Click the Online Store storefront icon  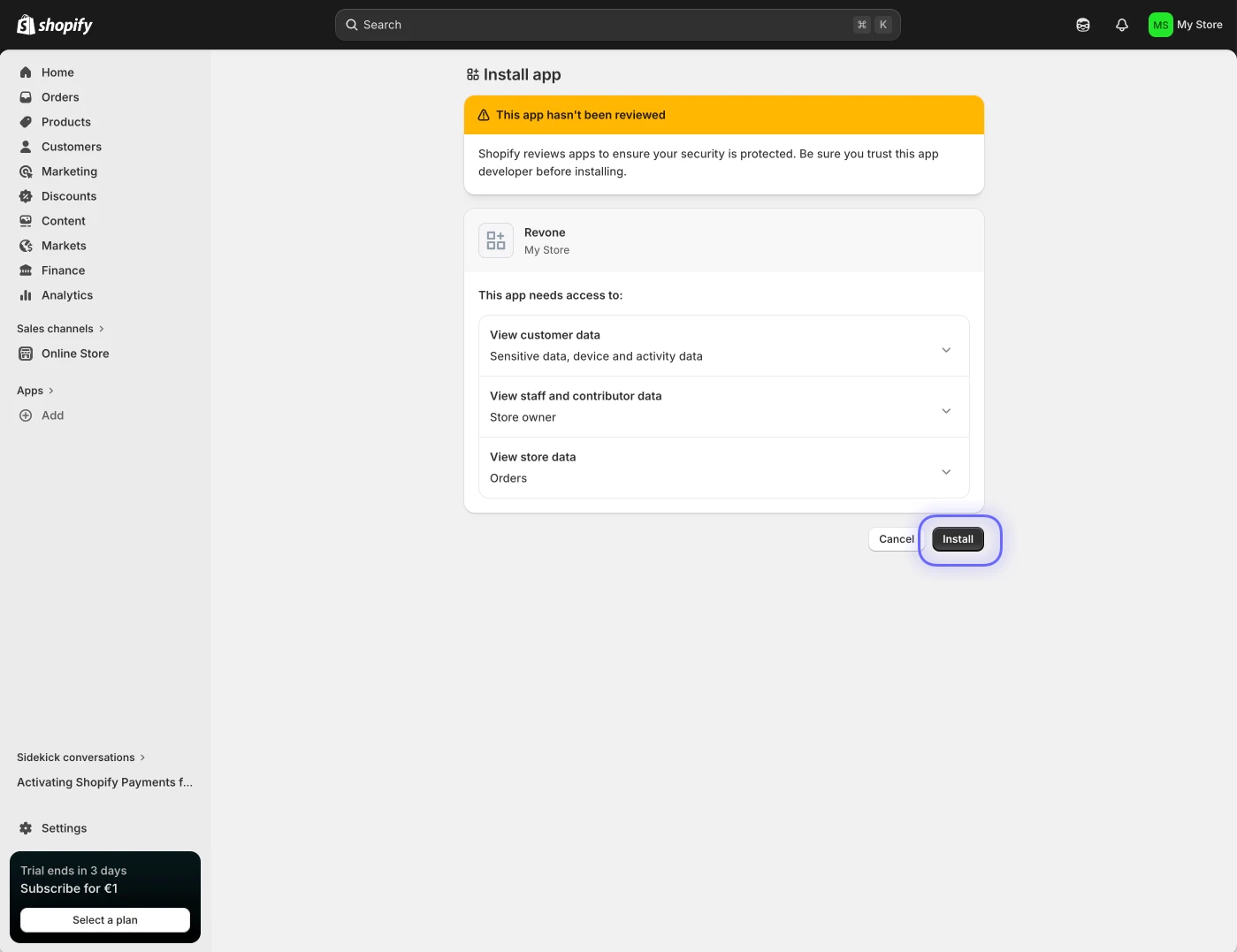click(x=26, y=354)
